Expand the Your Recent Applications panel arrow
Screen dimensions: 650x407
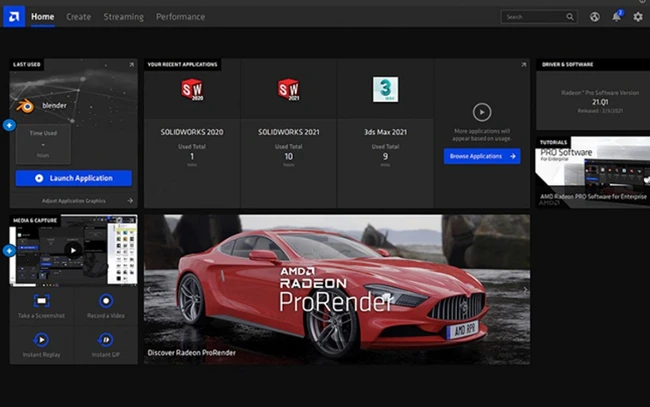coord(523,65)
